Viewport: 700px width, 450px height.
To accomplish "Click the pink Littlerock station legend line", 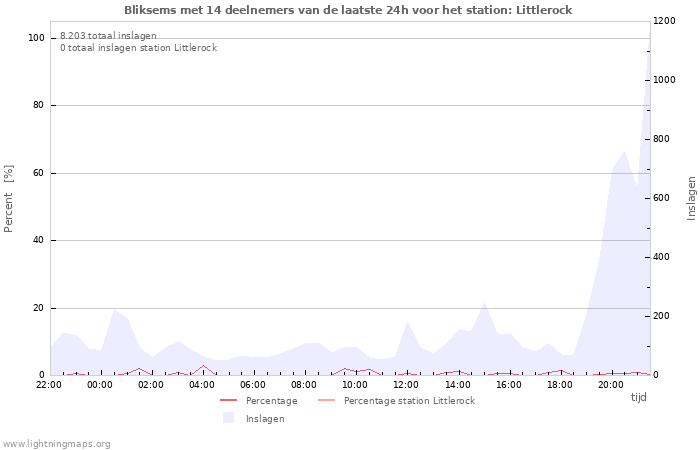I will tap(326, 401).
